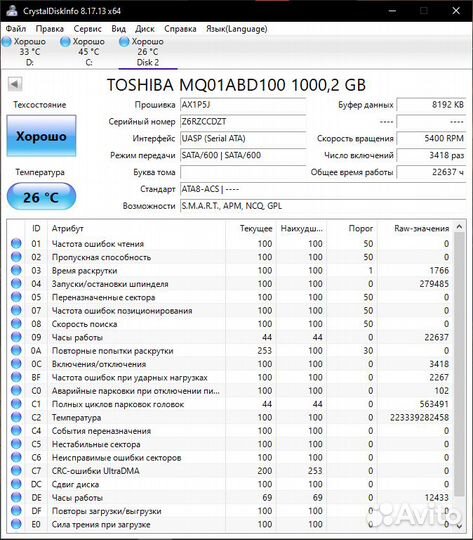
Task: Click status icon for Включения/отключения
Action: [16, 364]
